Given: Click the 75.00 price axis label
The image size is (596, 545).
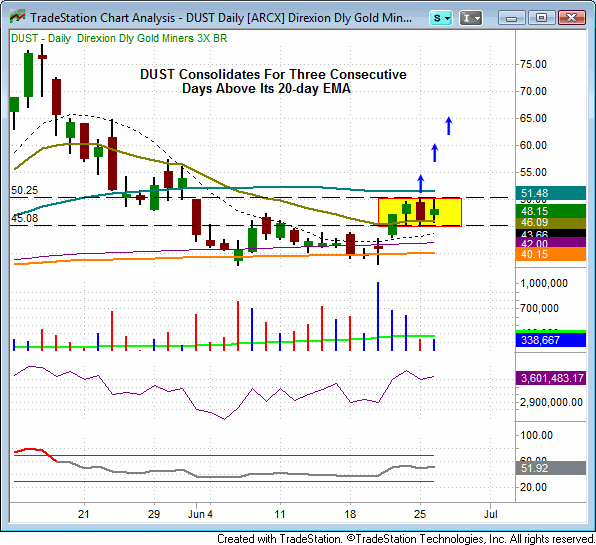Looking at the screenshot, I should point(533,64).
